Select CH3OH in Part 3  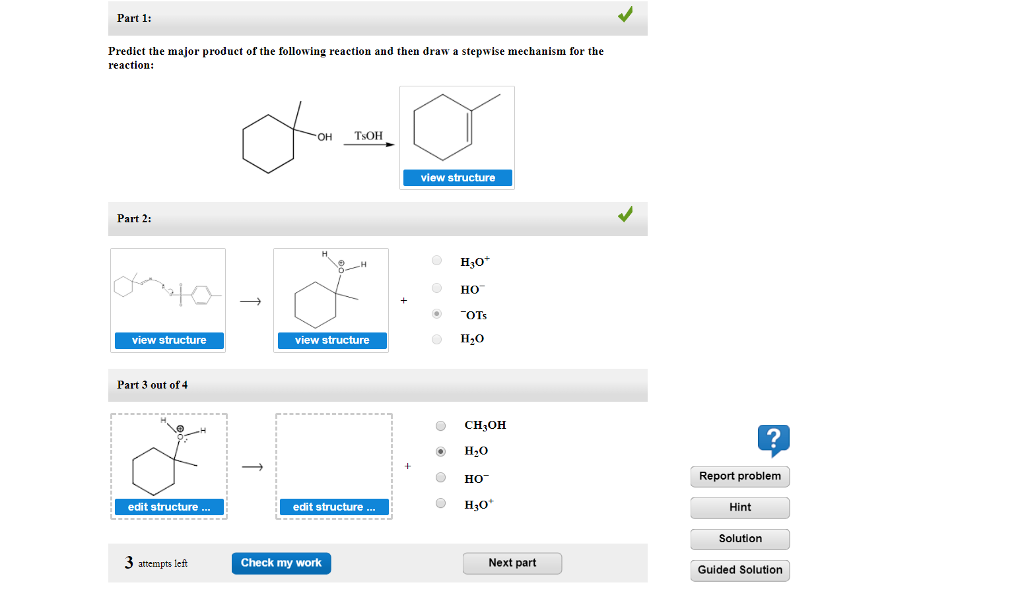[x=440, y=425]
